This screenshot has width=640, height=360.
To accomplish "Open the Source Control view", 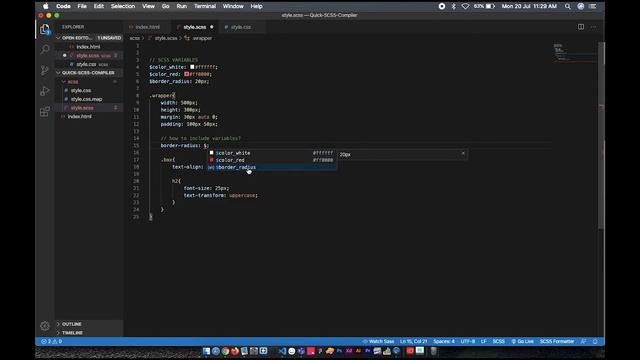I will point(45,70).
